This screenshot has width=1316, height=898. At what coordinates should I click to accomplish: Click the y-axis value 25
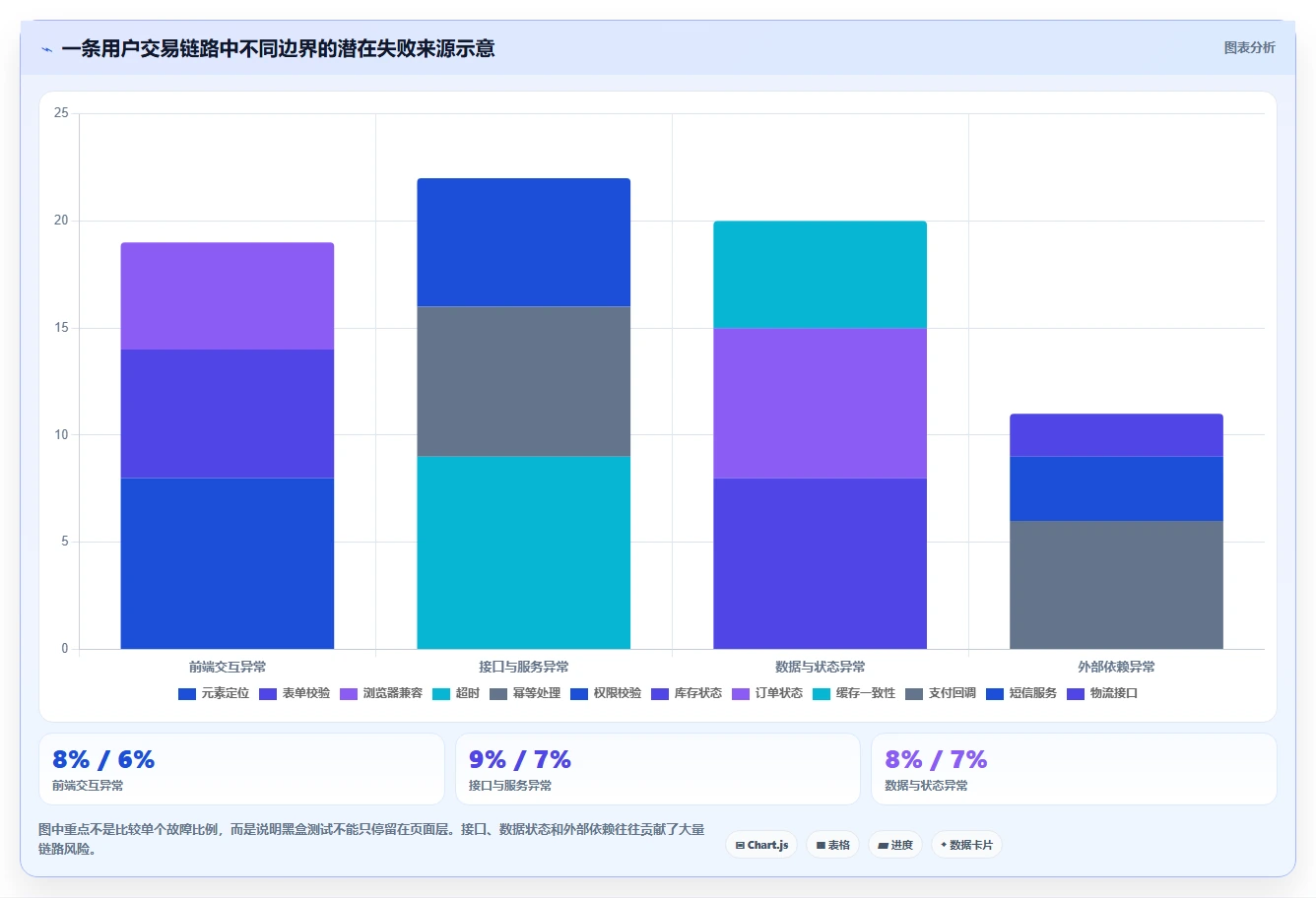(61, 113)
